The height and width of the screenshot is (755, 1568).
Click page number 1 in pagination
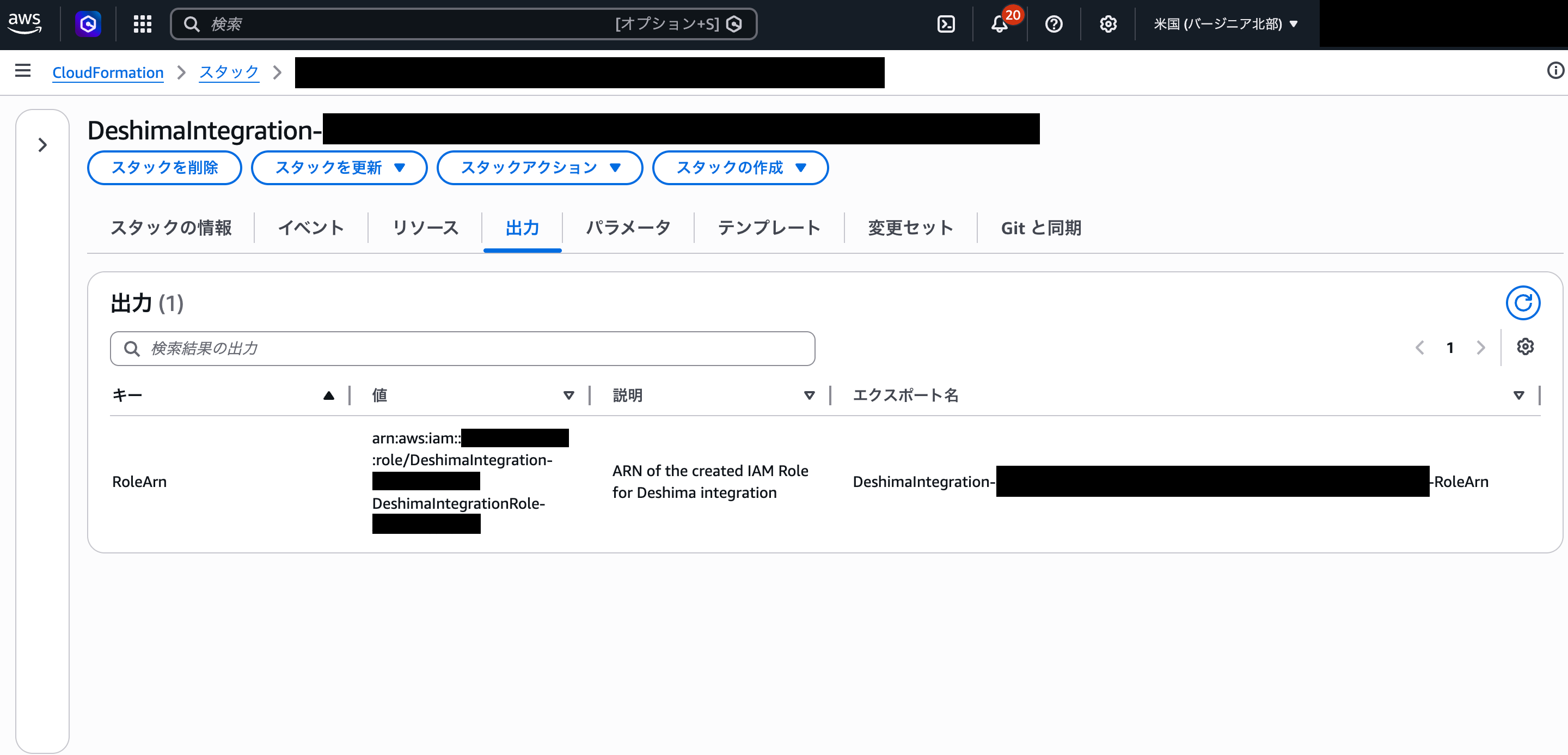pos(1450,348)
